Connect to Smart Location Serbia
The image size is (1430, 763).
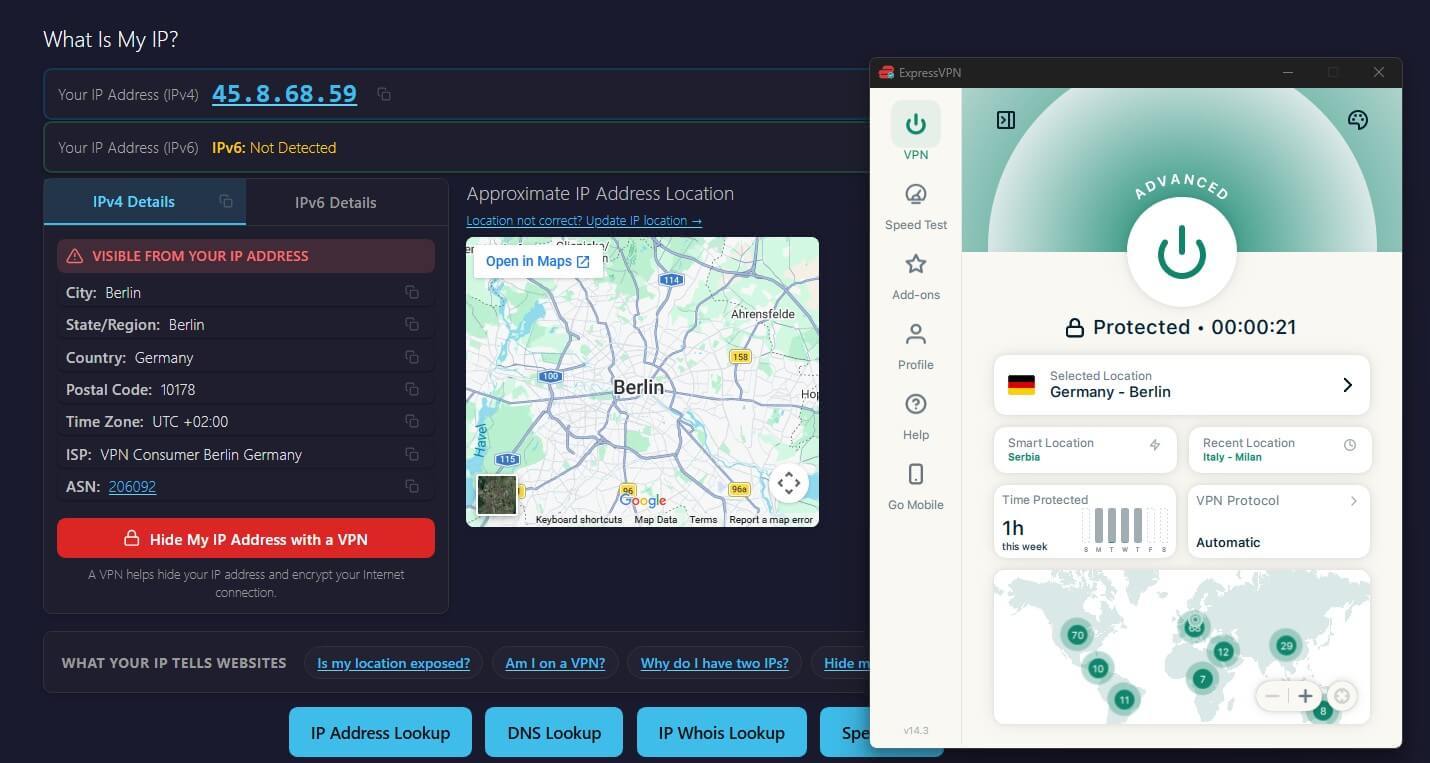click(x=1084, y=449)
